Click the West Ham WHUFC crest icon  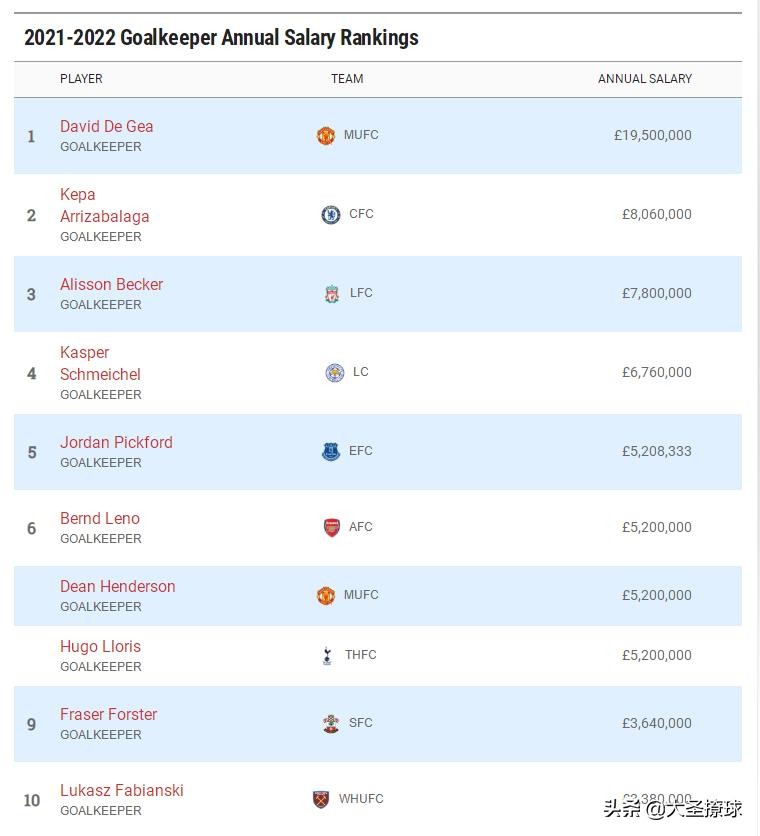[x=320, y=799]
